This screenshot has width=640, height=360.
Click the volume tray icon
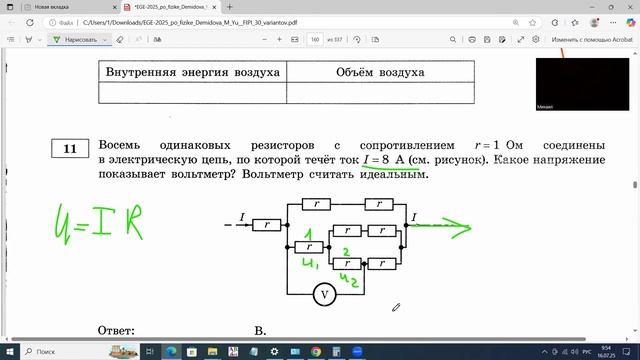pyautogui.click(x=574, y=351)
